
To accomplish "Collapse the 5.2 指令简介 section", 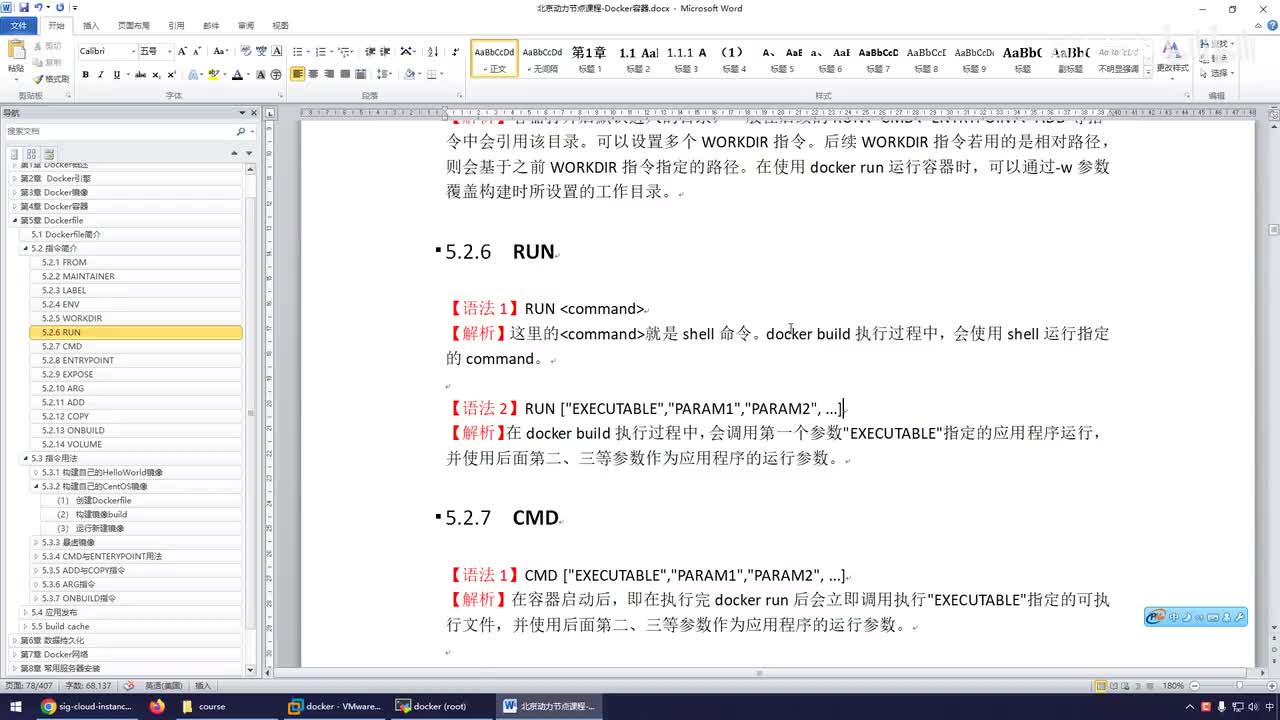I will click(26, 248).
